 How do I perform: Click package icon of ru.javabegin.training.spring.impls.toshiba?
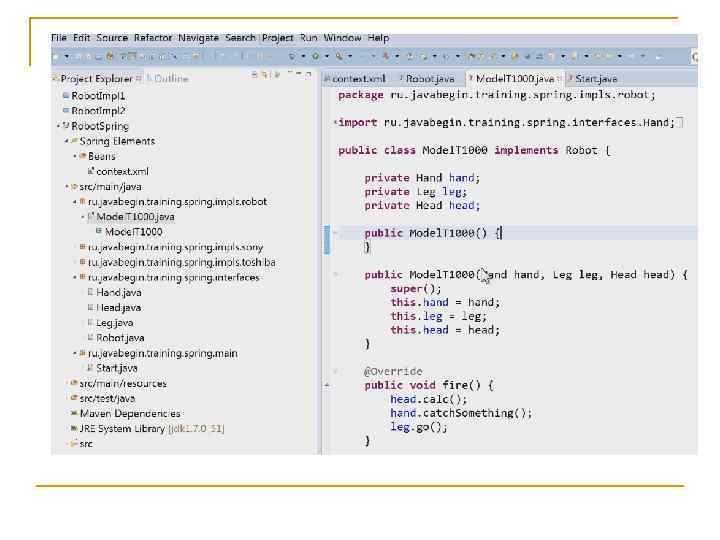tap(82, 262)
